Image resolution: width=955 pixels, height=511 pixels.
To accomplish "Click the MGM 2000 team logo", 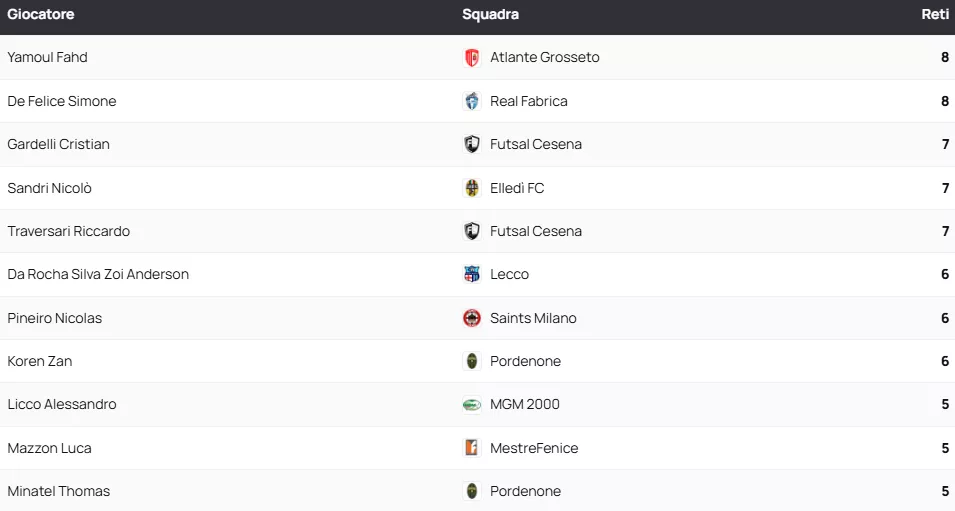I will 472,404.
